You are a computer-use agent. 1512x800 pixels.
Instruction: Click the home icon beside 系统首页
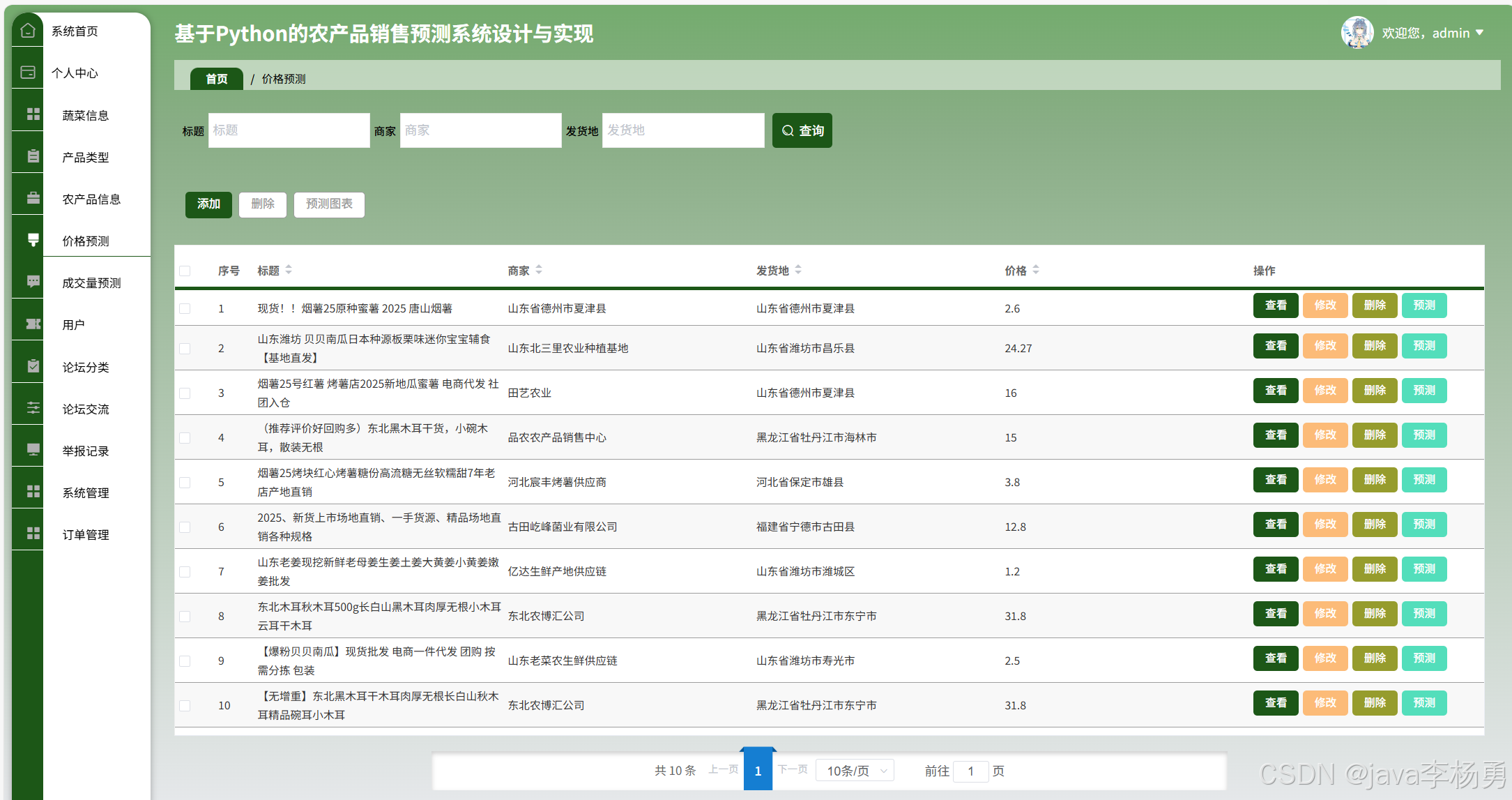28,31
